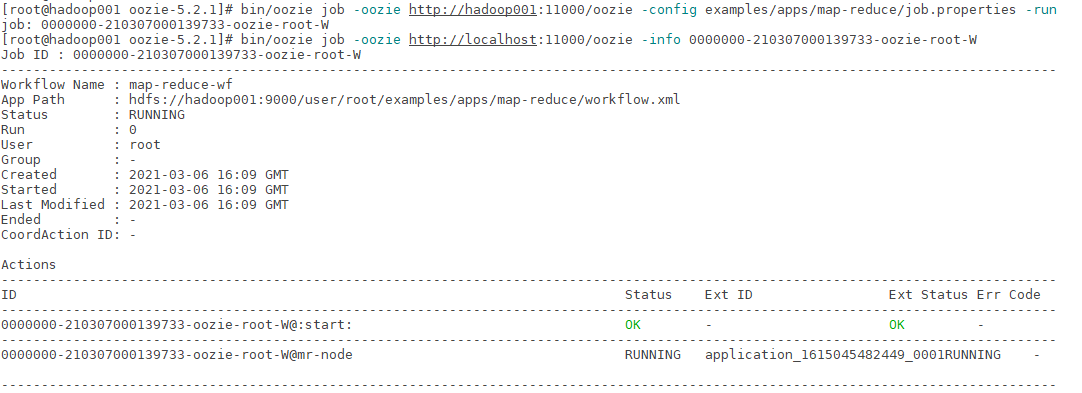Click the Workflow Name label
This screenshot has width=1082, height=393.
point(52,85)
